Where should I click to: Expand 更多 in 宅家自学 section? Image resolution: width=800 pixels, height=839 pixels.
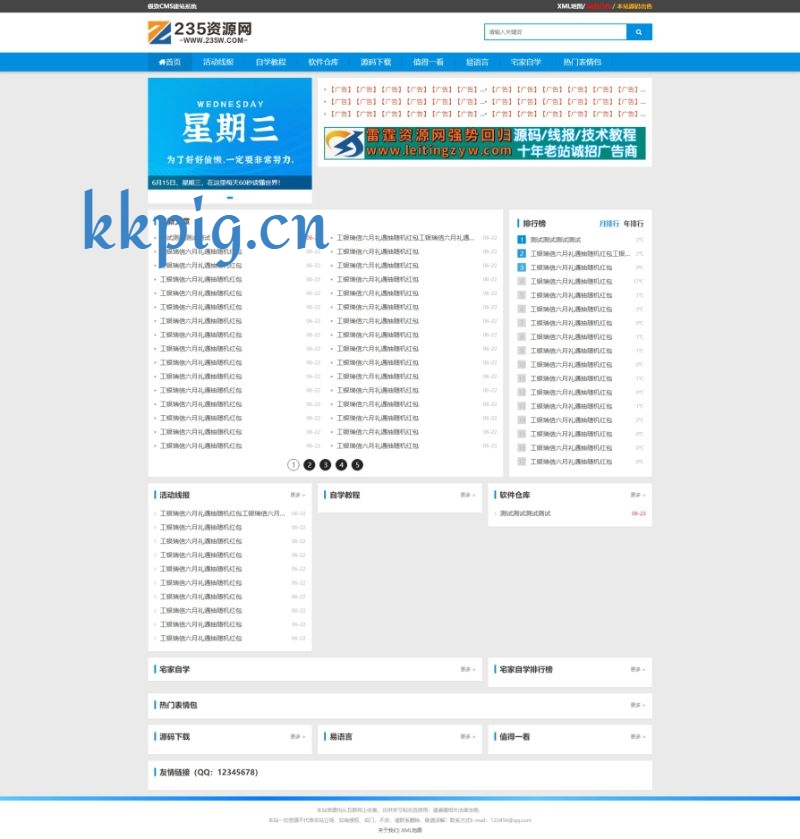pyautogui.click(x=468, y=669)
